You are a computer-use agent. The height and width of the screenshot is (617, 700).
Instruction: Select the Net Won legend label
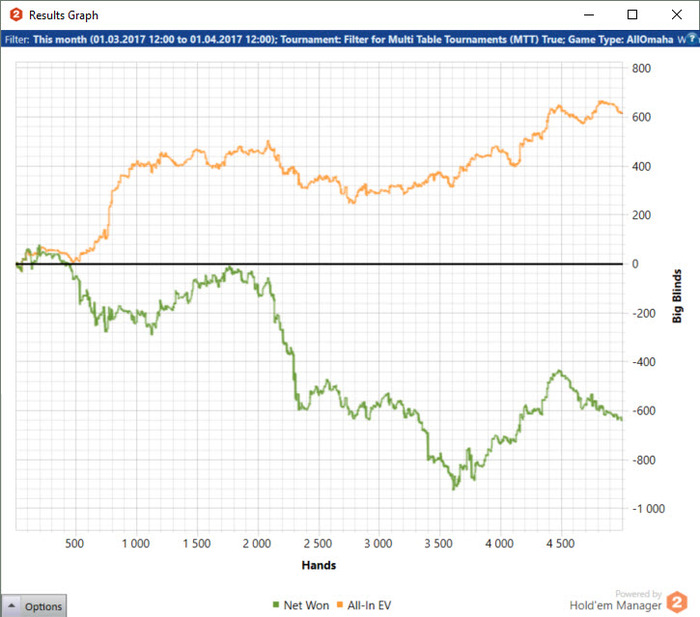[x=306, y=605]
